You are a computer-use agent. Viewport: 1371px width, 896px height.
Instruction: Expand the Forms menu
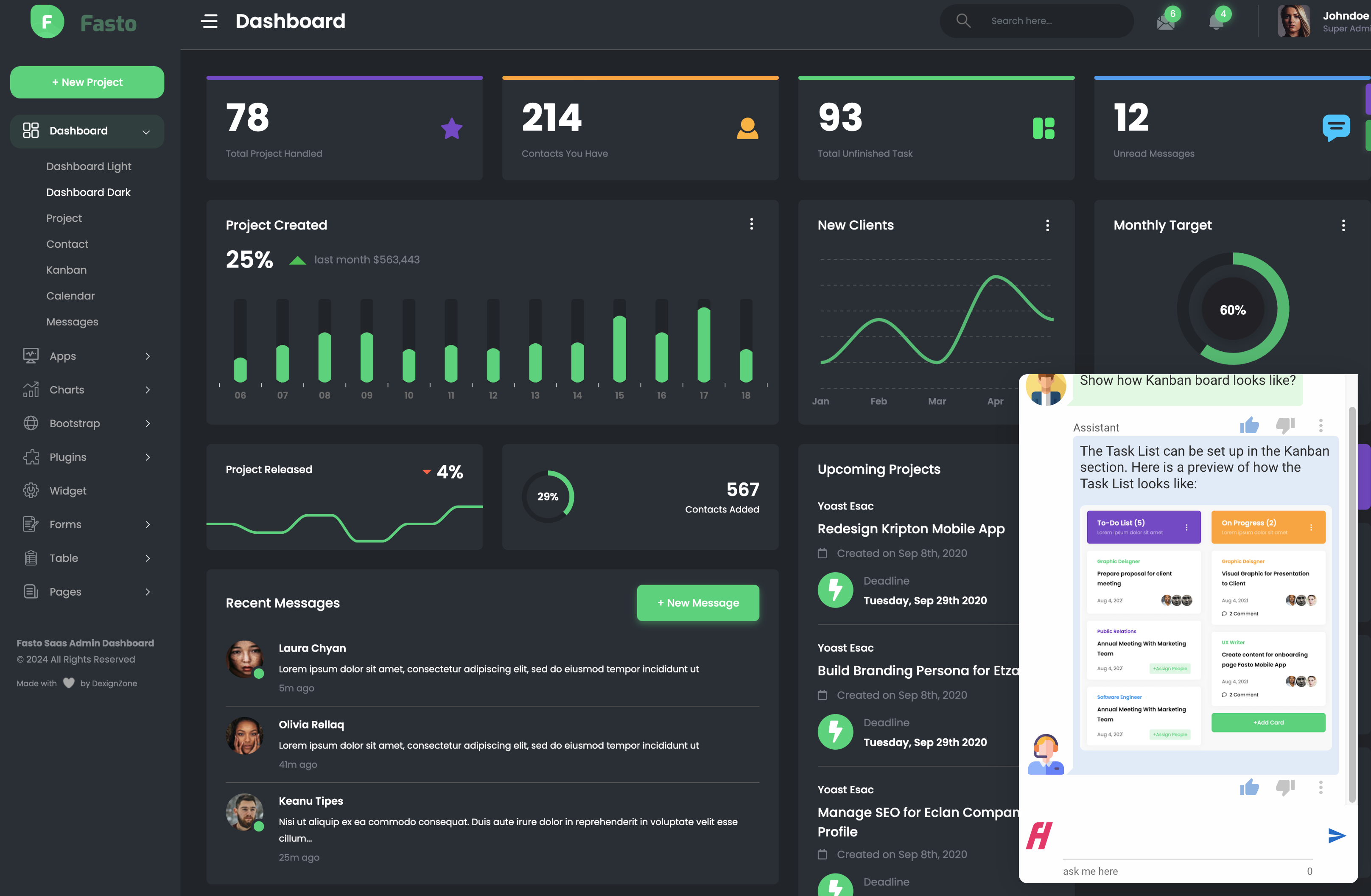pyautogui.click(x=87, y=524)
